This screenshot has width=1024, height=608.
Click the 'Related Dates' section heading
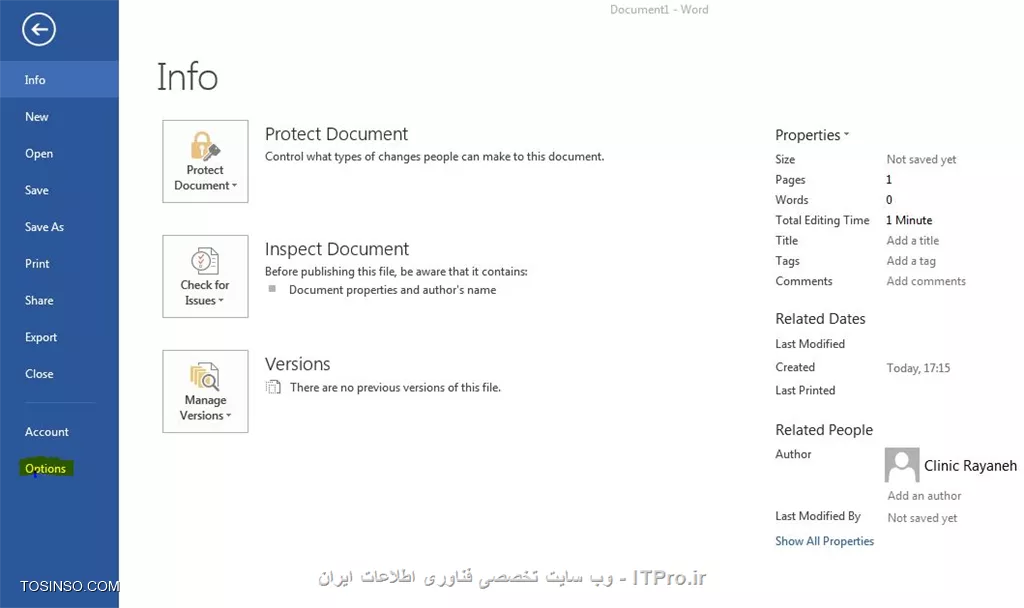point(820,319)
